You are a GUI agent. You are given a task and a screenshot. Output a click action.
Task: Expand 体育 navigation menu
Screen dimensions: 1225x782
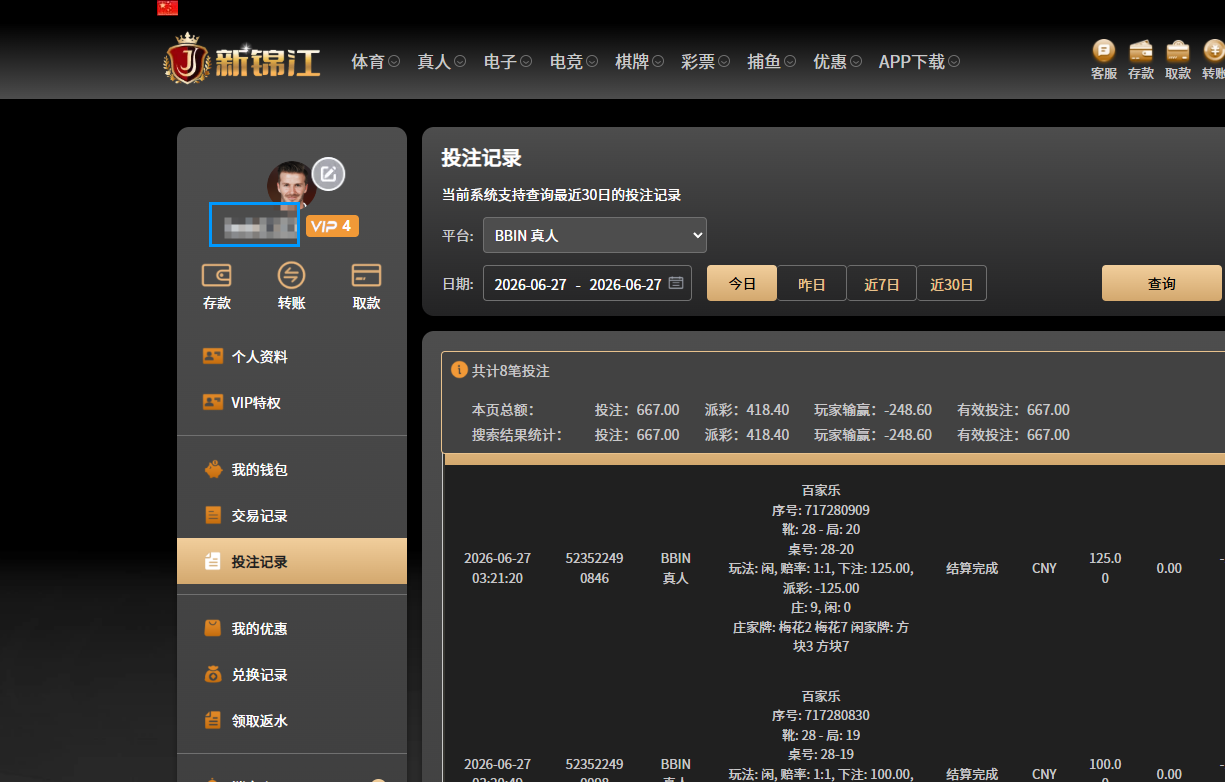(375, 62)
